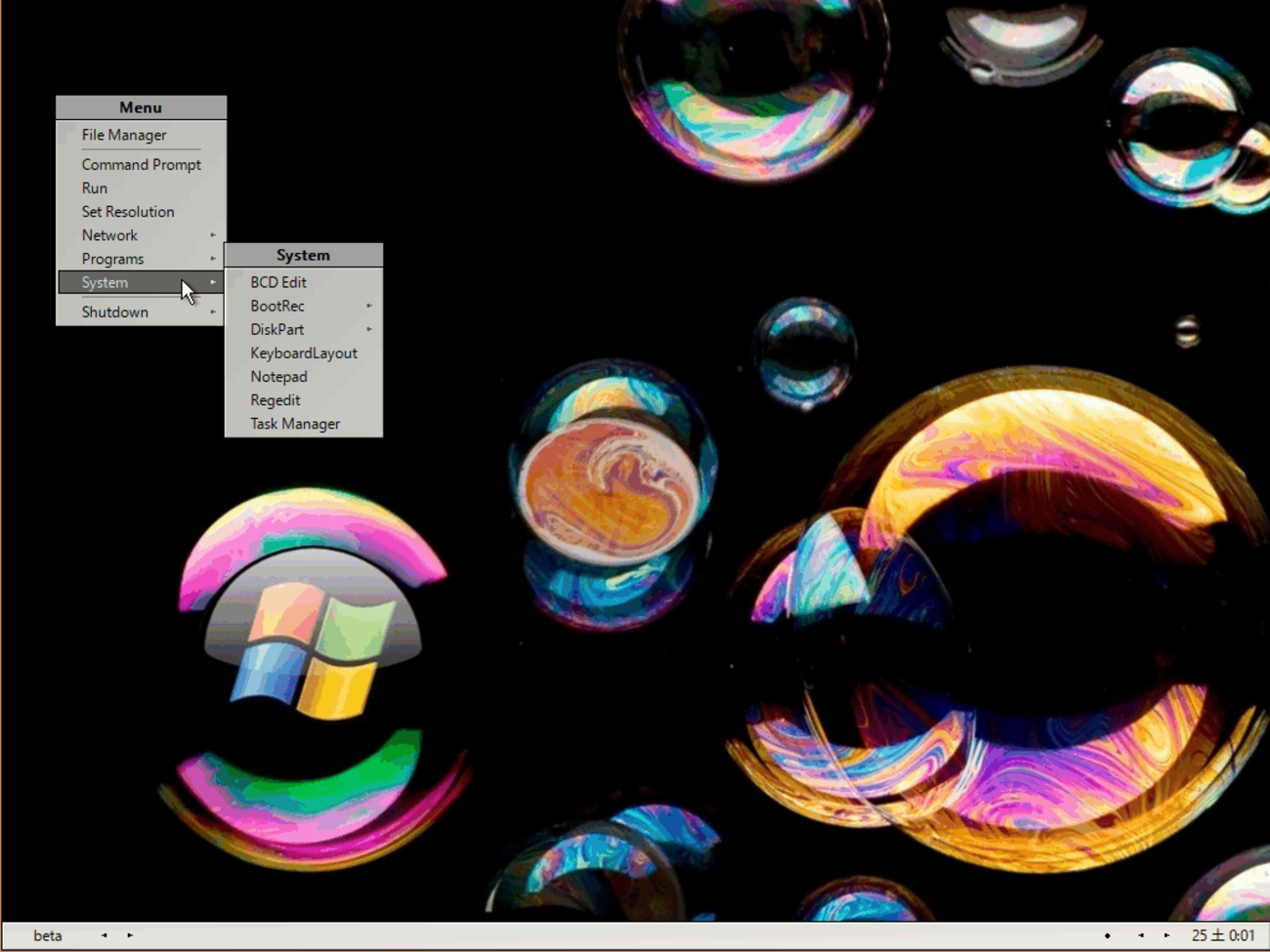Expand the BootRec submenu
The image size is (1270, 952).
[277, 306]
